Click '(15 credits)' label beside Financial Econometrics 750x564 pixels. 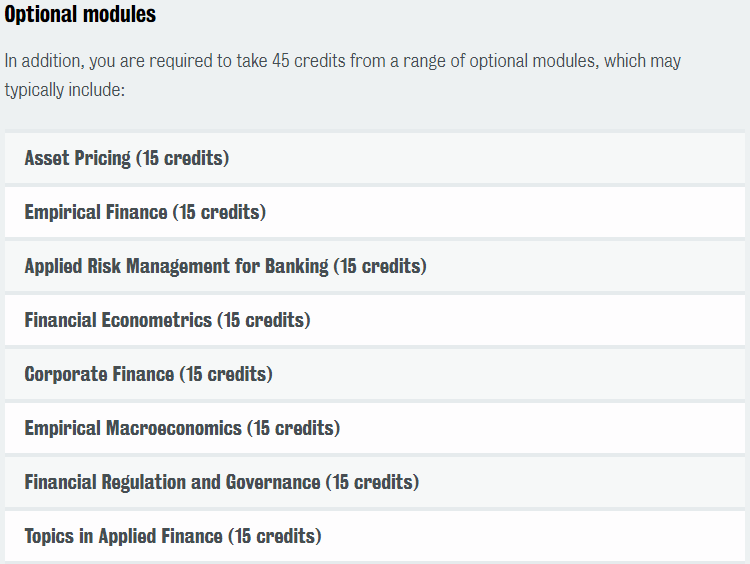coord(264,321)
